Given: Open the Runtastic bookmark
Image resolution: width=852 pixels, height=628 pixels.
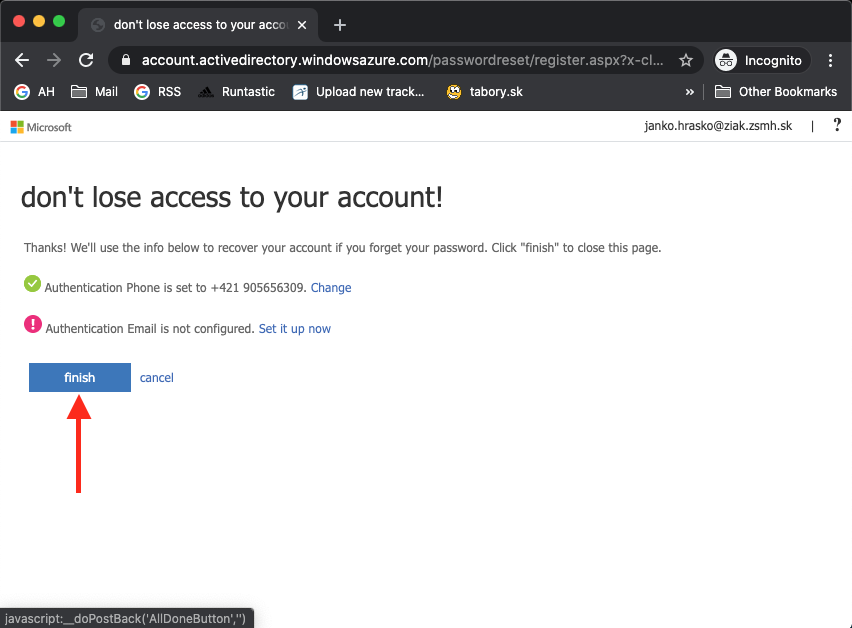Looking at the screenshot, I should [236, 92].
